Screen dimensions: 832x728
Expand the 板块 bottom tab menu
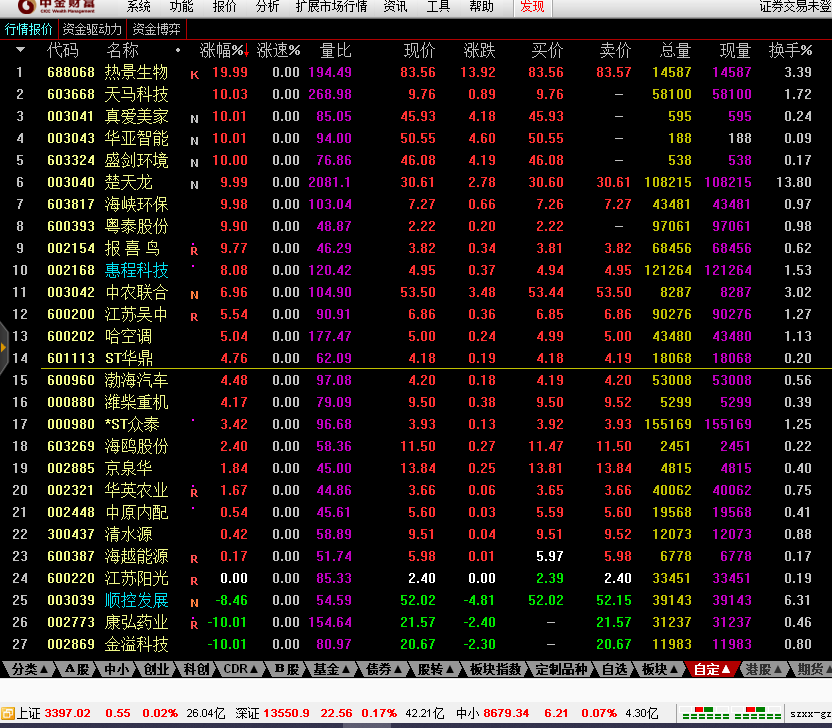660,669
